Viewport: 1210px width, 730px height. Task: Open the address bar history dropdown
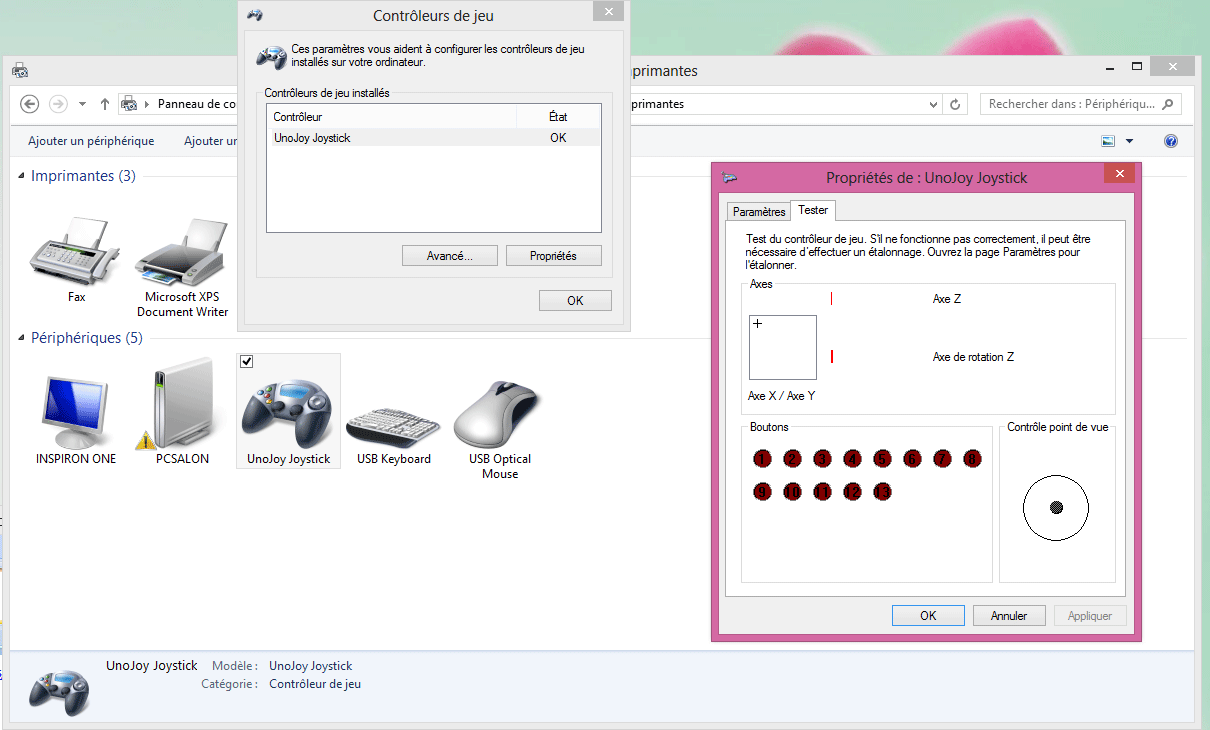(933, 104)
